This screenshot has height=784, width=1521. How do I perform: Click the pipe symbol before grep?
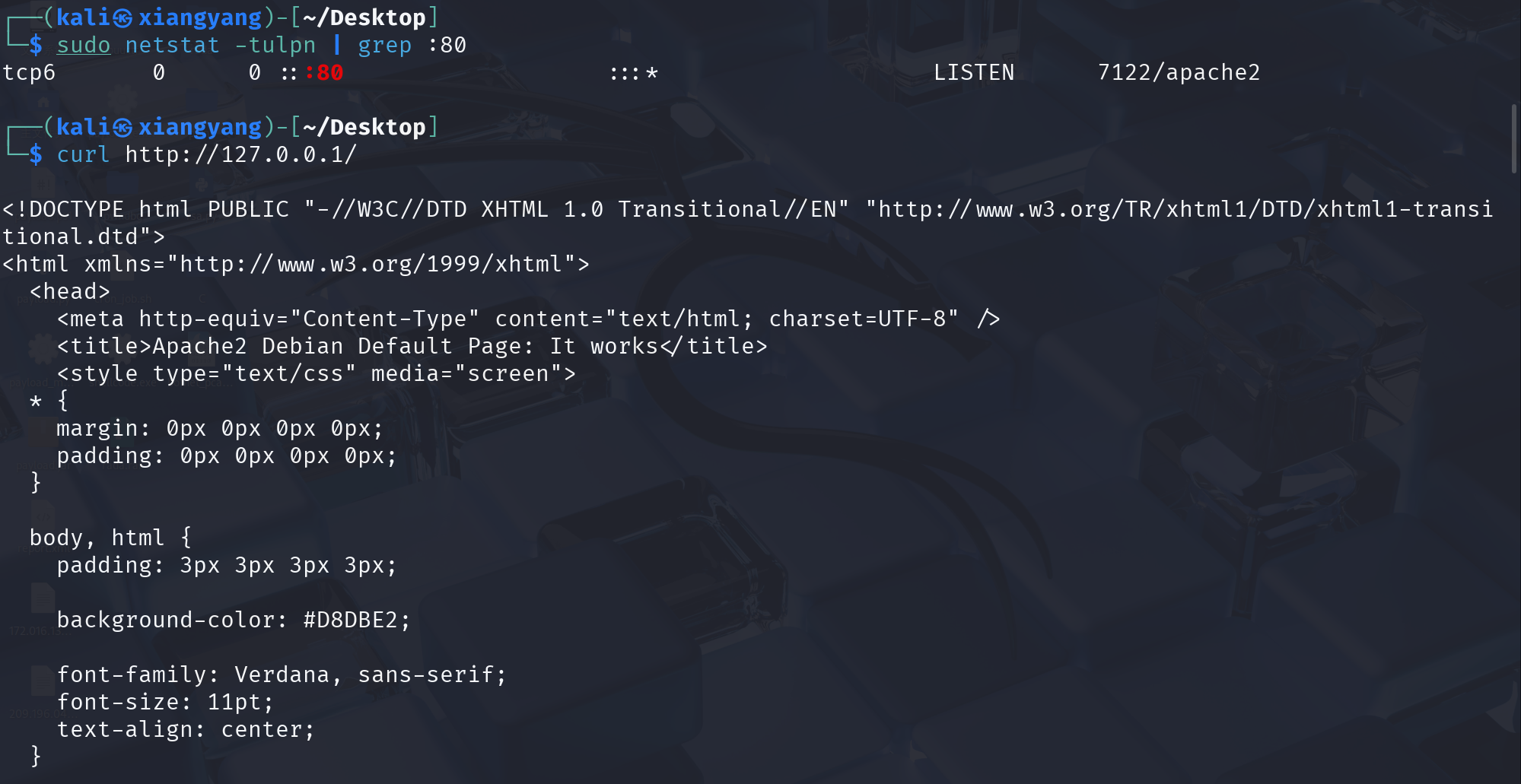point(337,45)
